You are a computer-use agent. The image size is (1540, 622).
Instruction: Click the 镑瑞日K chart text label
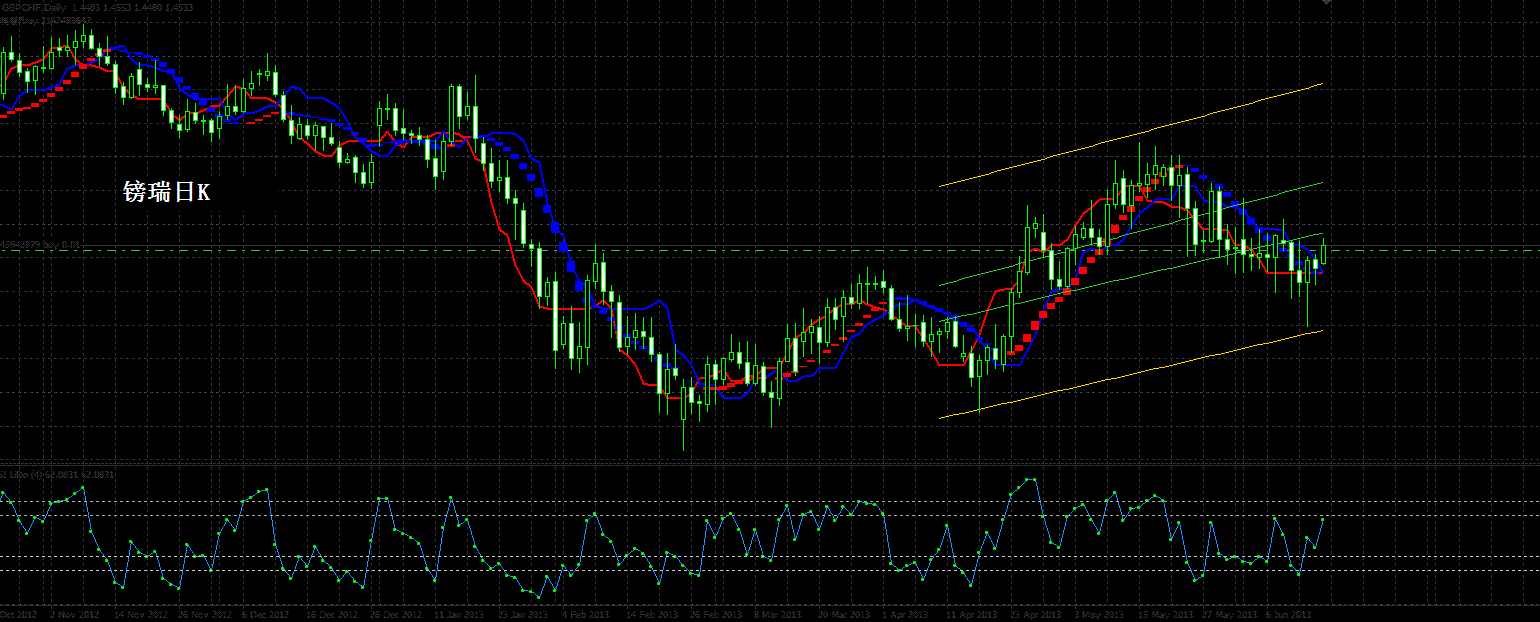pos(167,192)
